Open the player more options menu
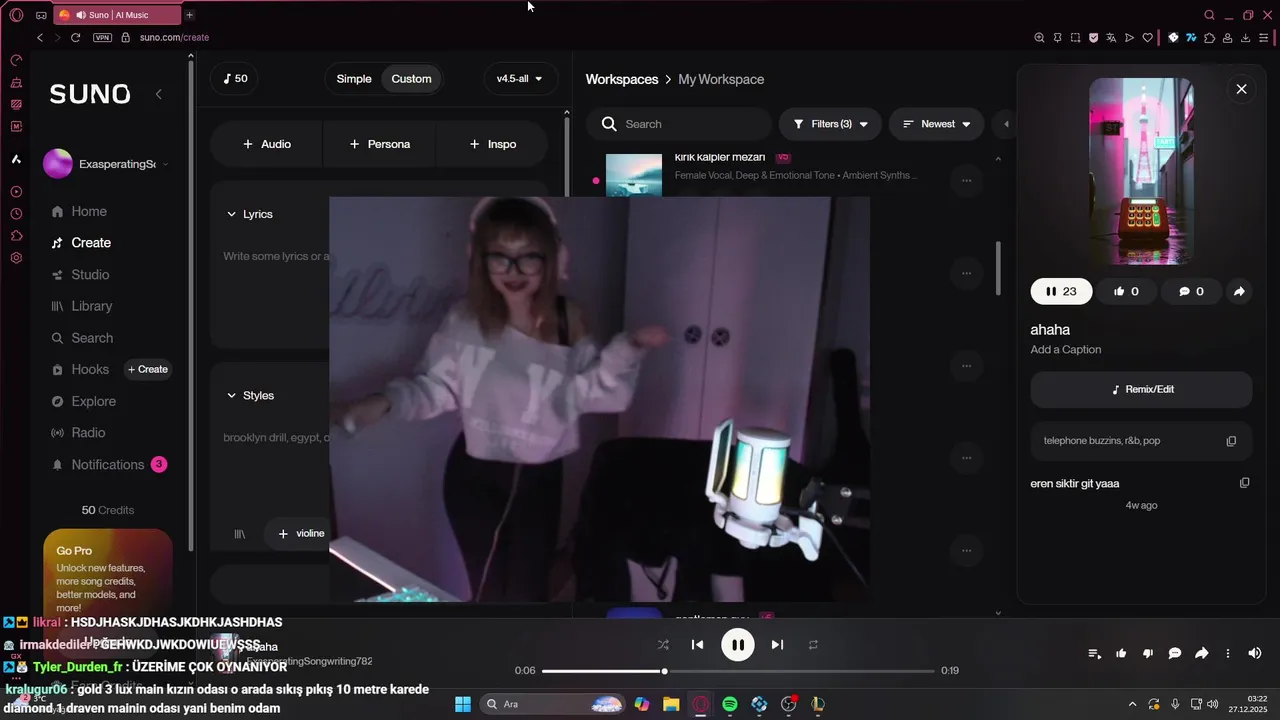This screenshot has width=1280, height=720. 1228,653
